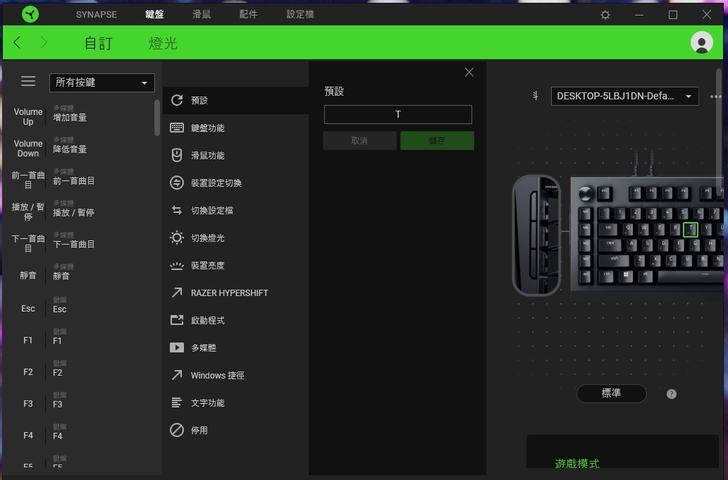This screenshot has width=728, height=480.
Task: Select 裝置設定切換 device switch icon
Action: [x=177, y=182]
